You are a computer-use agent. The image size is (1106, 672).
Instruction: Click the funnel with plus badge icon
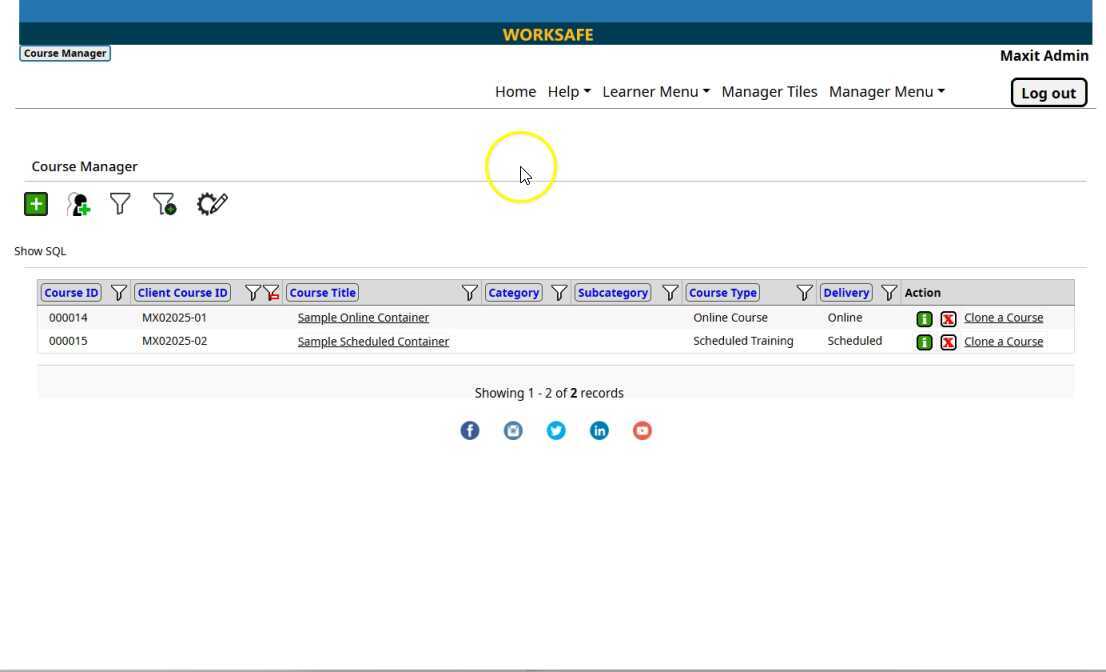(x=164, y=204)
